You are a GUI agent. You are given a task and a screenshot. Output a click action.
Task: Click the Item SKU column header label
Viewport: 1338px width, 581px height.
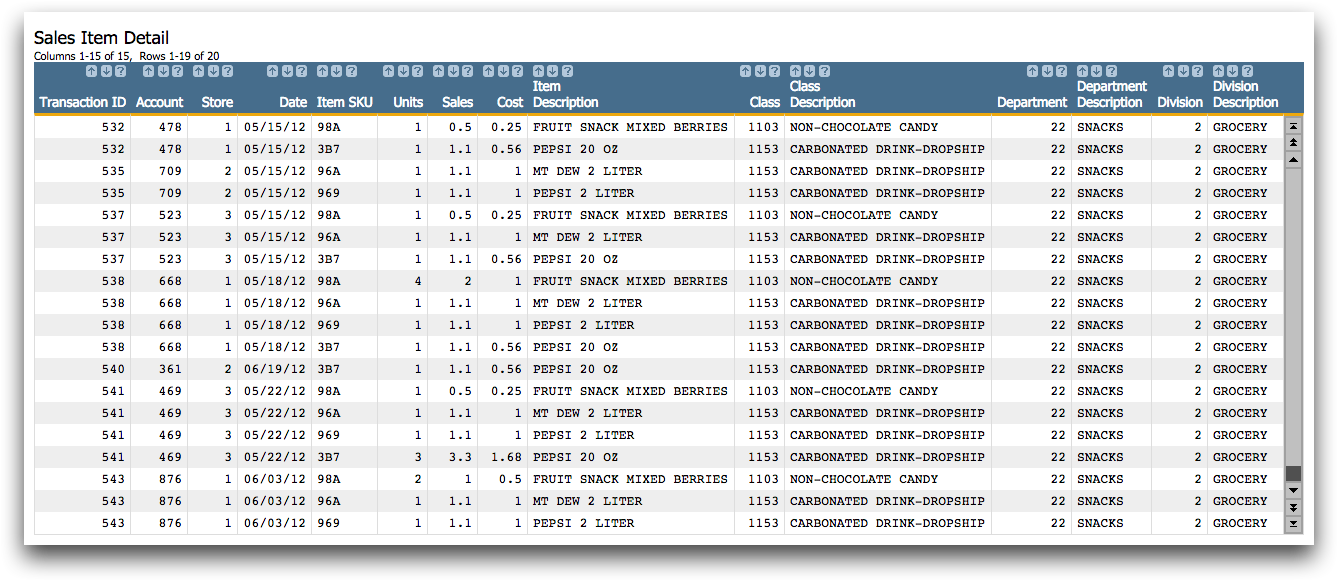coord(345,102)
